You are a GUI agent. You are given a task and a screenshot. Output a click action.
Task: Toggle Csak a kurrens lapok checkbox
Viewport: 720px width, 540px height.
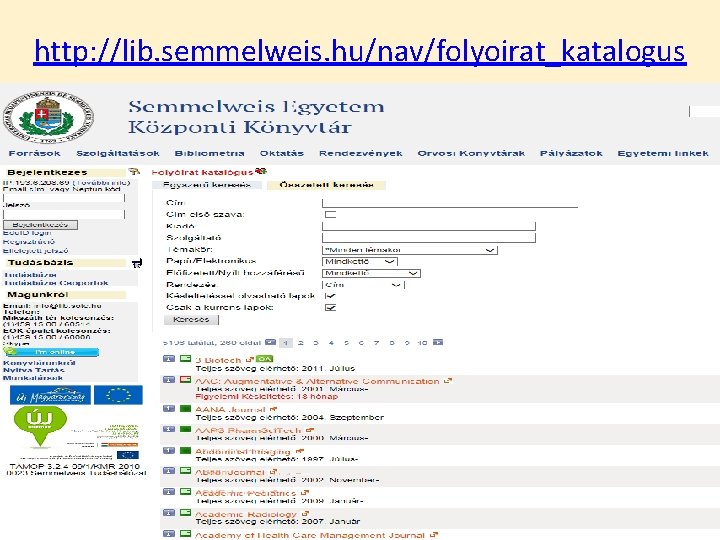(330, 308)
